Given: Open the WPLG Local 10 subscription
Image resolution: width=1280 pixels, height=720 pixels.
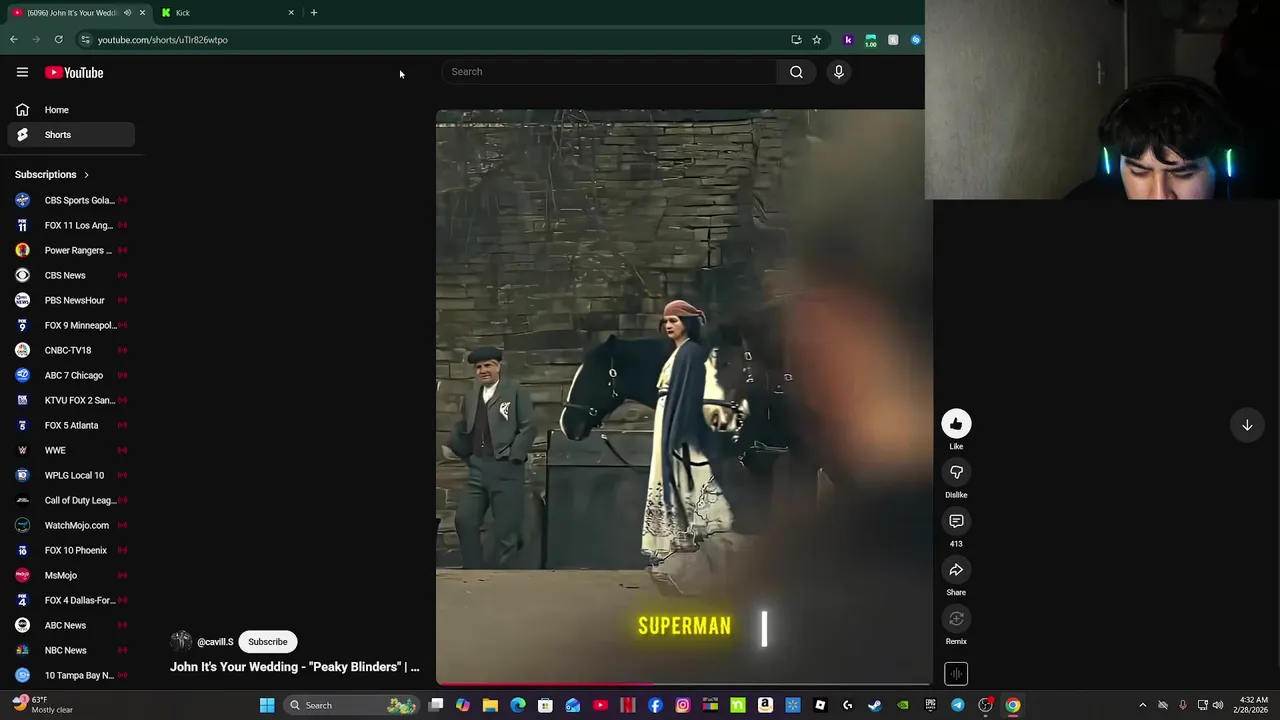Looking at the screenshot, I should click(x=71, y=475).
